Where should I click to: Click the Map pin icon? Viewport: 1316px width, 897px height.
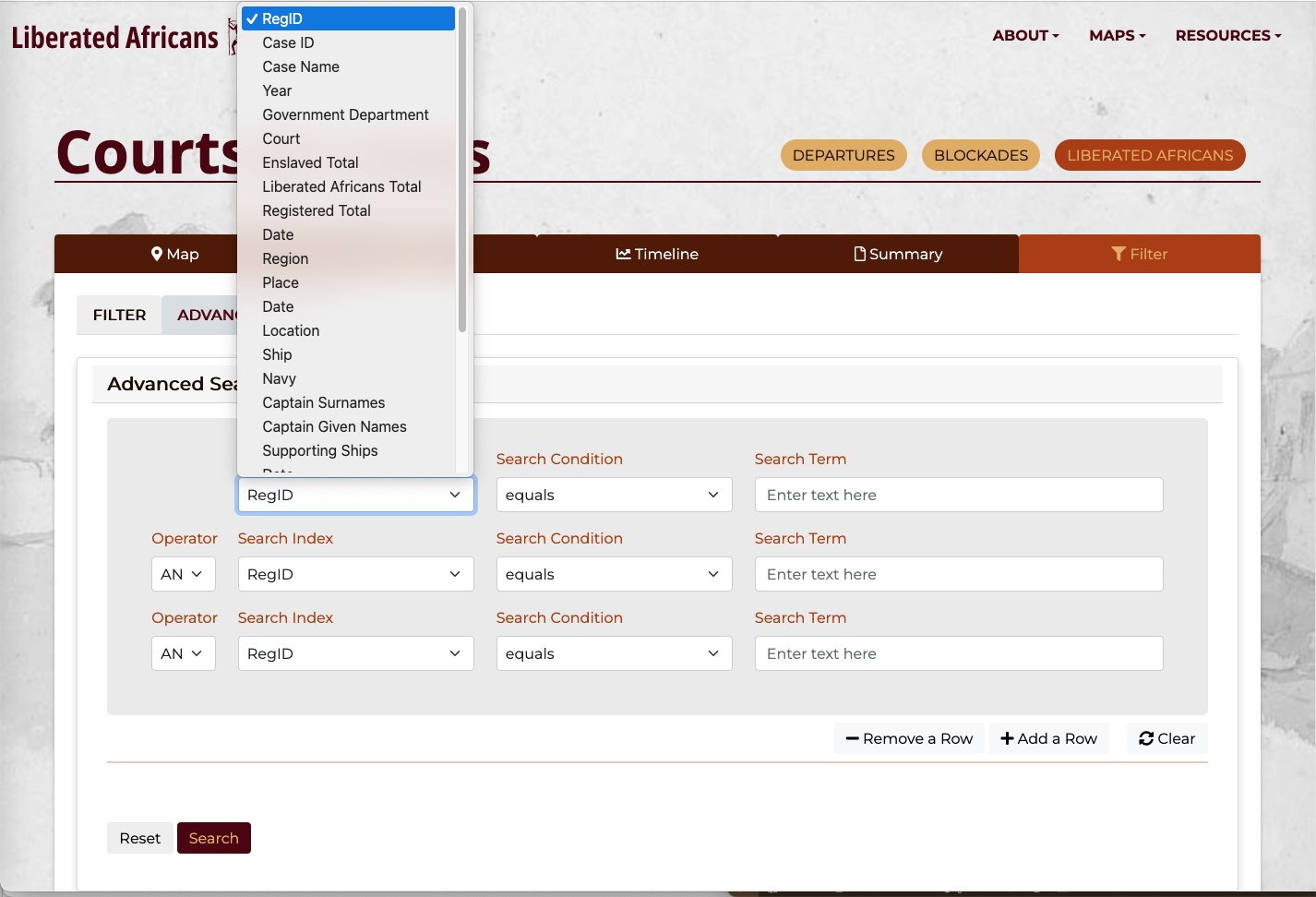[x=157, y=254]
